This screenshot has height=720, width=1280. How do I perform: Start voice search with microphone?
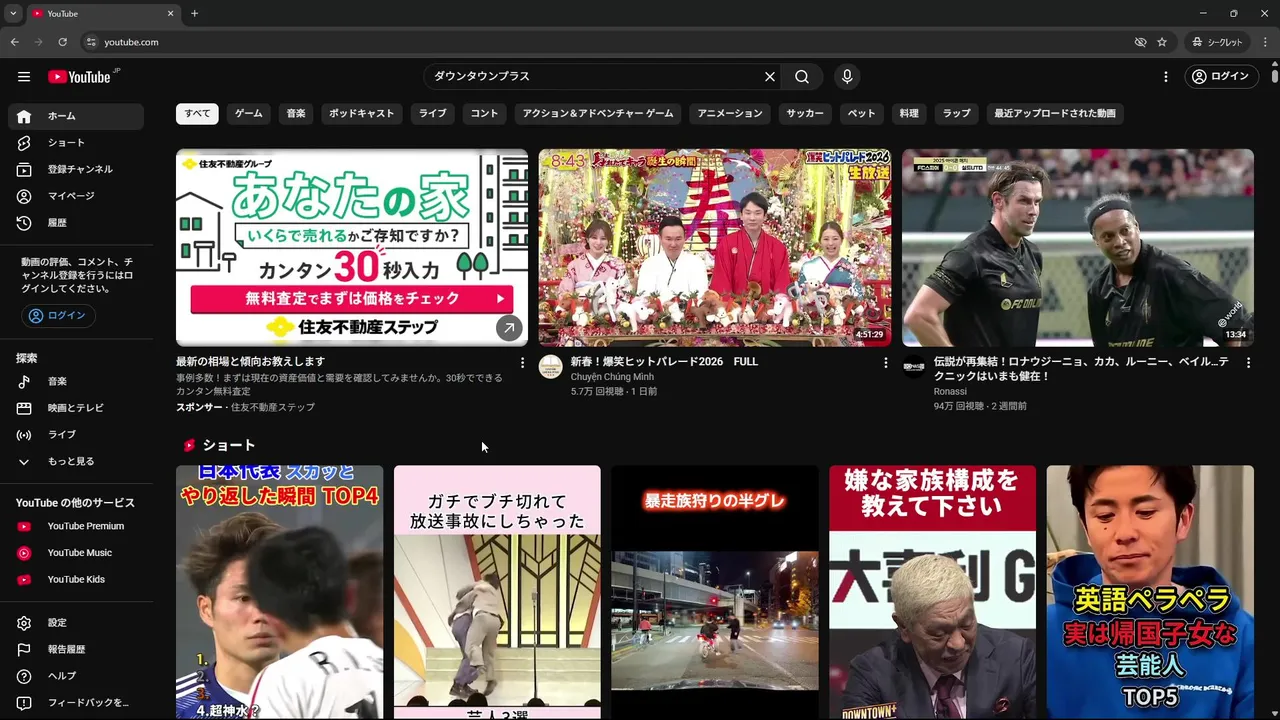coord(847,77)
